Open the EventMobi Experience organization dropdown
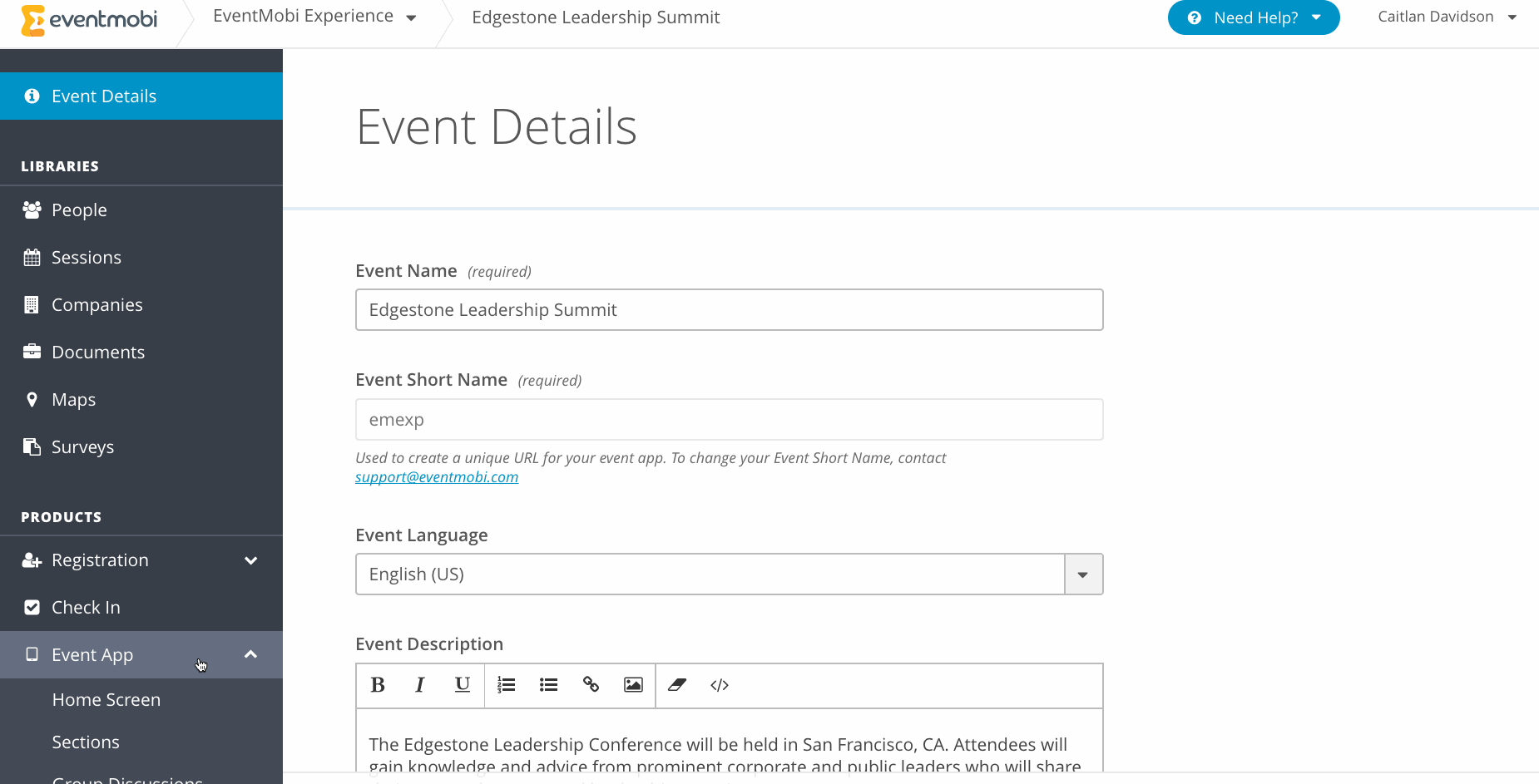1539x784 pixels. (x=314, y=17)
